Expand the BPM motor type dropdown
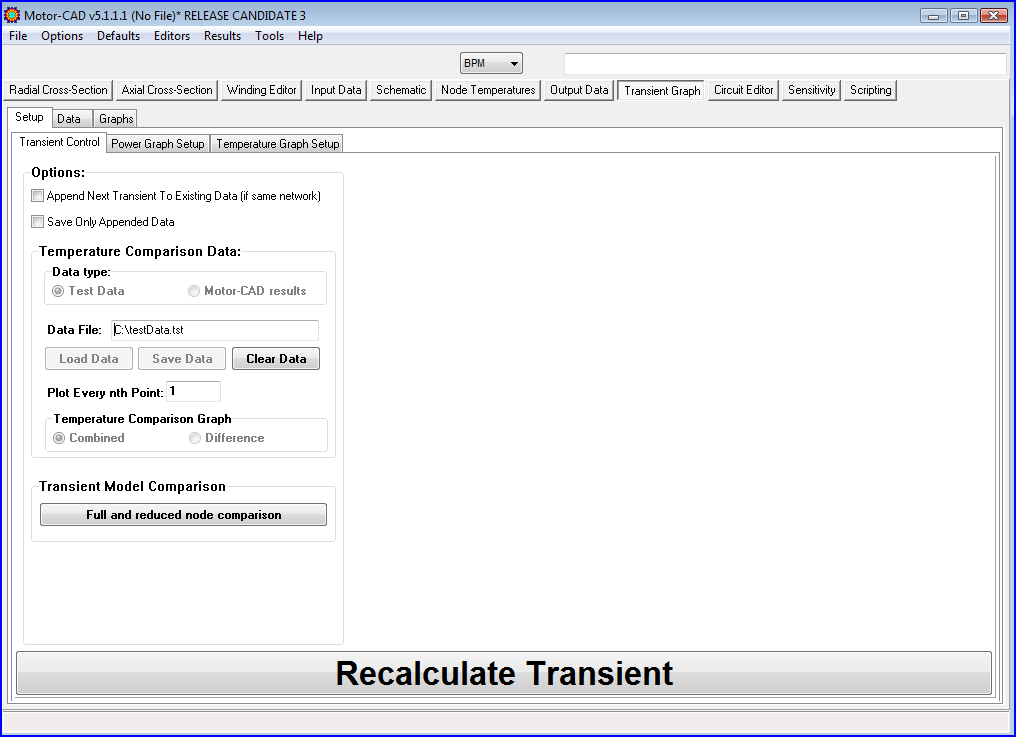This screenshot has height=737, width=1016. [491, 63]
